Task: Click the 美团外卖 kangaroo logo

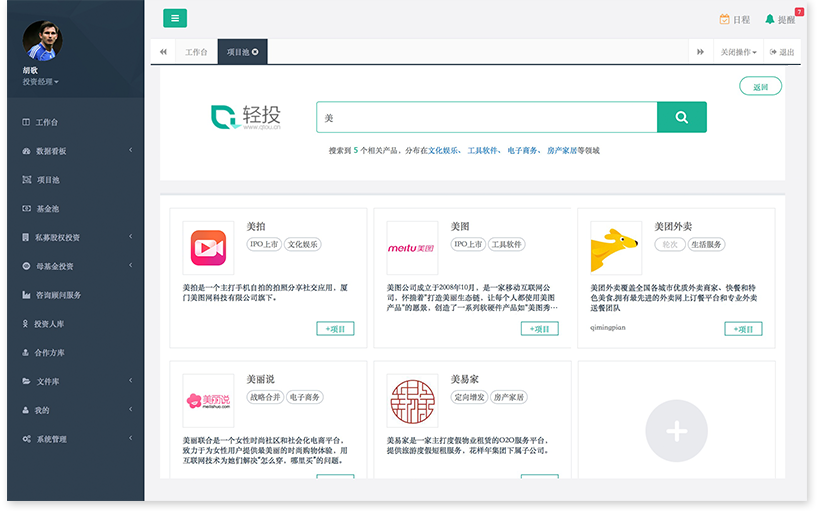Action: pos(616,248)
